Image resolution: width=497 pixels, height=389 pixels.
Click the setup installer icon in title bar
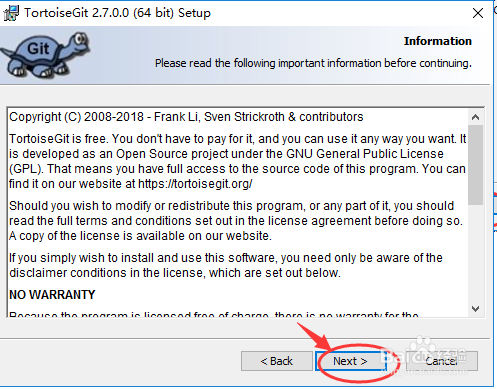click(11, 13)
